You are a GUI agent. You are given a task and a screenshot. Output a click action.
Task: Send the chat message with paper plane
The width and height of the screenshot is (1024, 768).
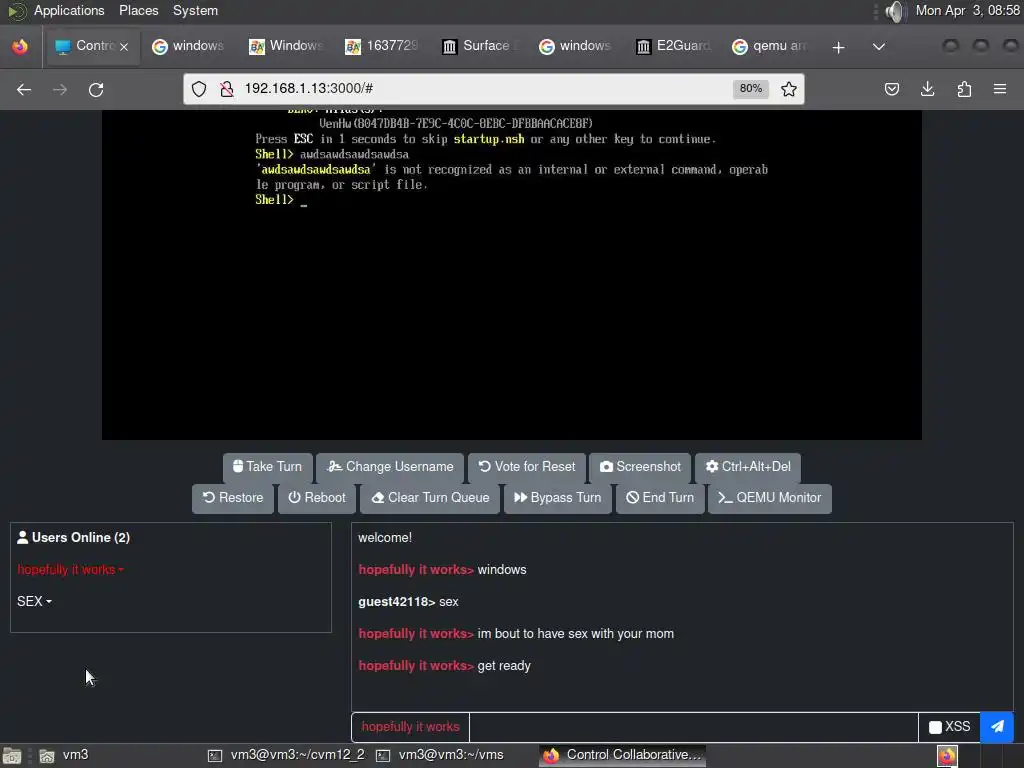pyautogui.click(x=997, y=727)
